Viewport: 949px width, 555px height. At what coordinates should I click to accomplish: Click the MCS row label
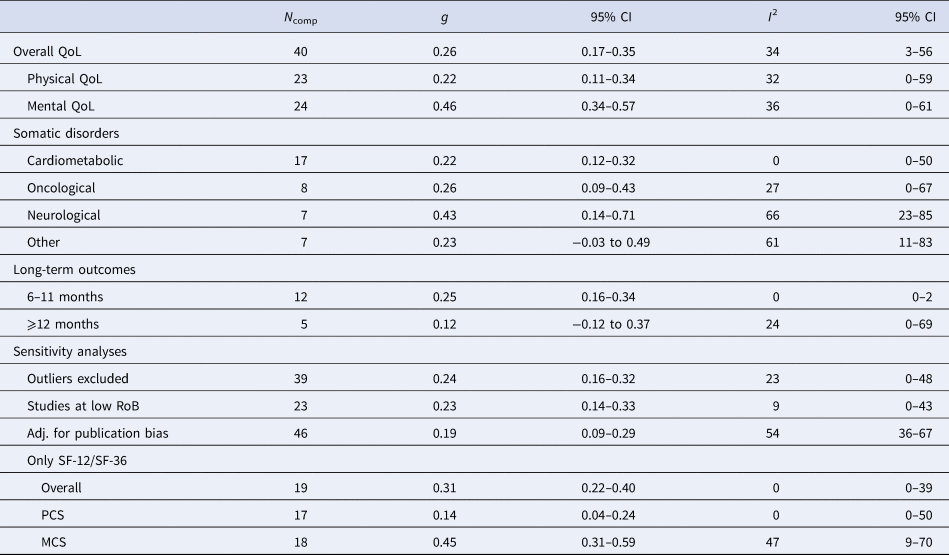[55, 541]
